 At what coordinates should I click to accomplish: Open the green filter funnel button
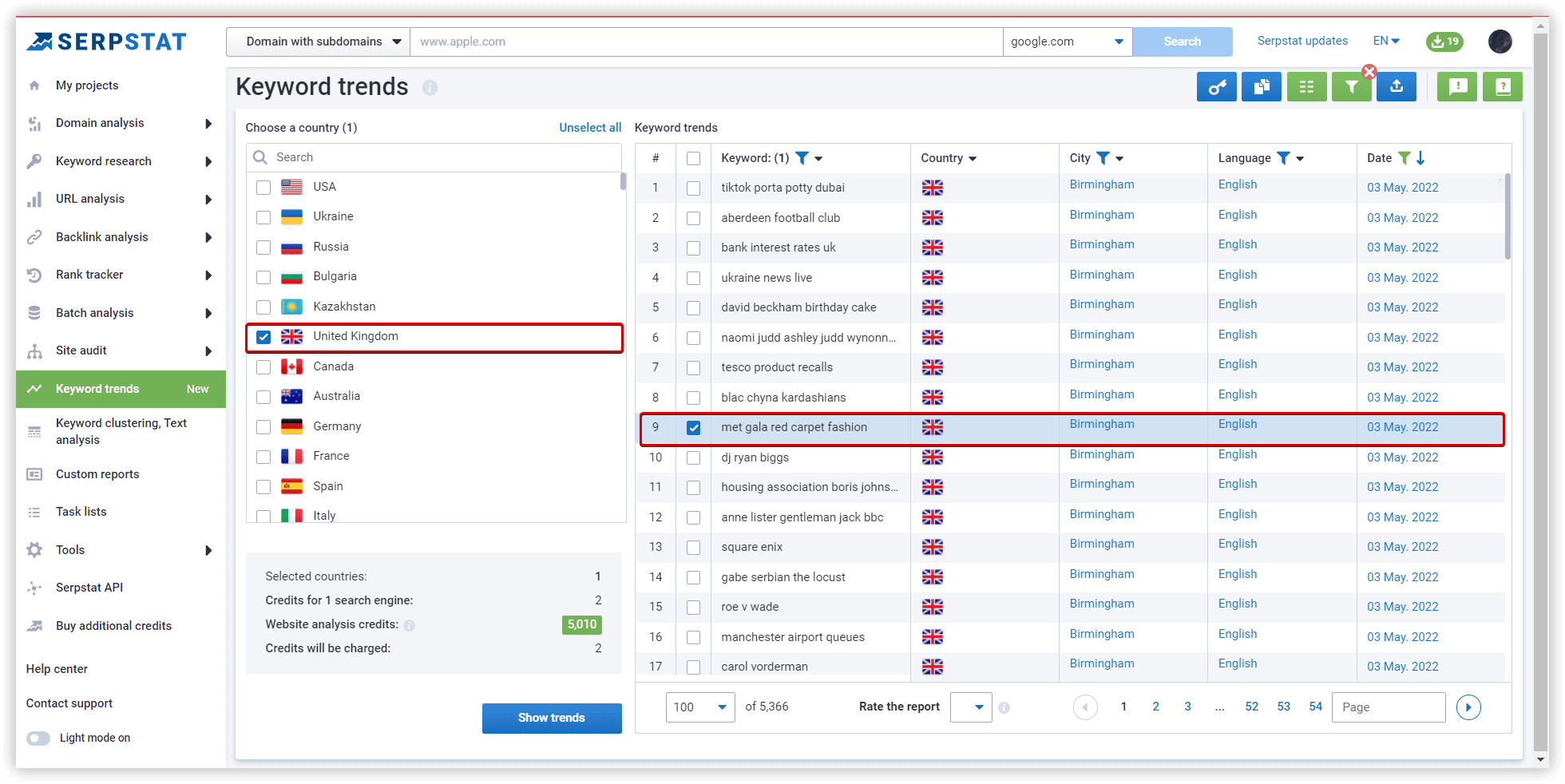(x=1351, y=87)
